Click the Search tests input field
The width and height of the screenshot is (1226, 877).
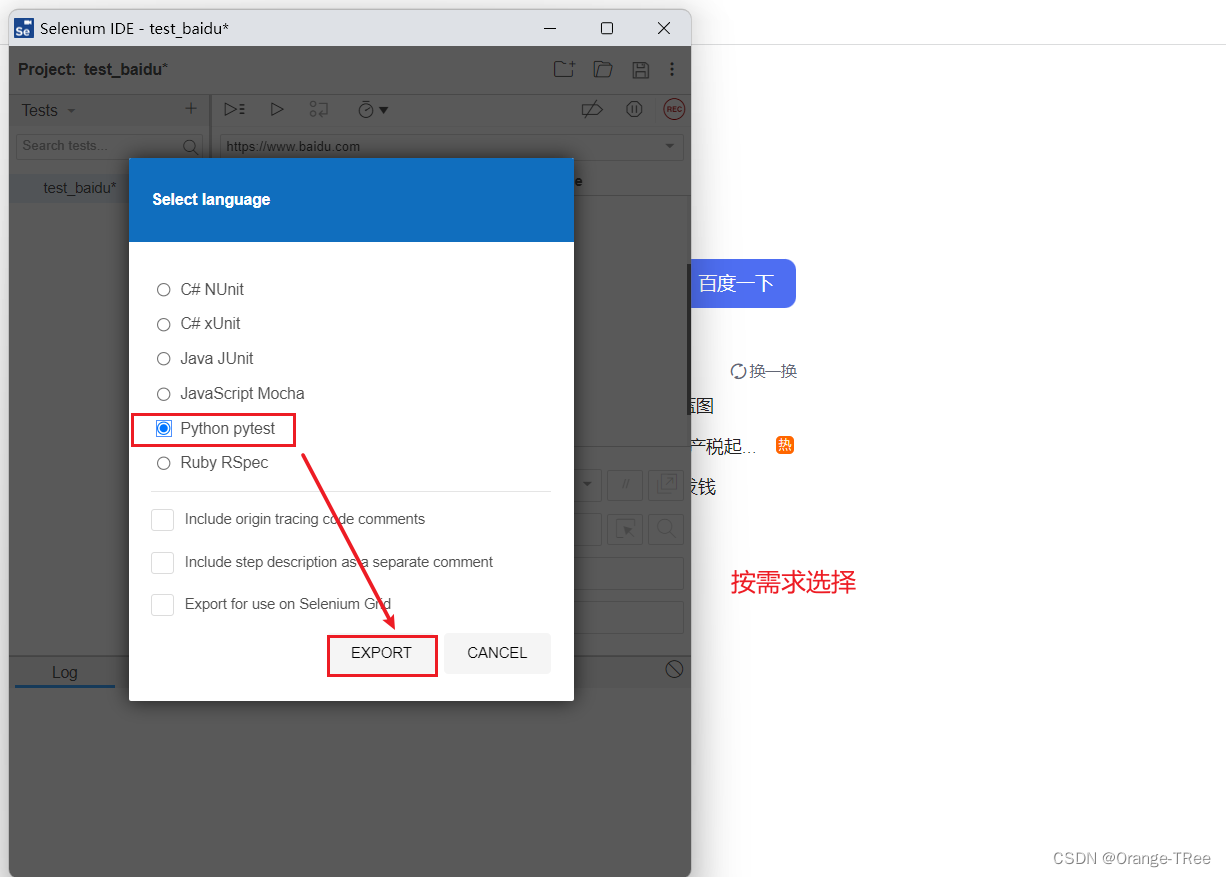[109, 146]
